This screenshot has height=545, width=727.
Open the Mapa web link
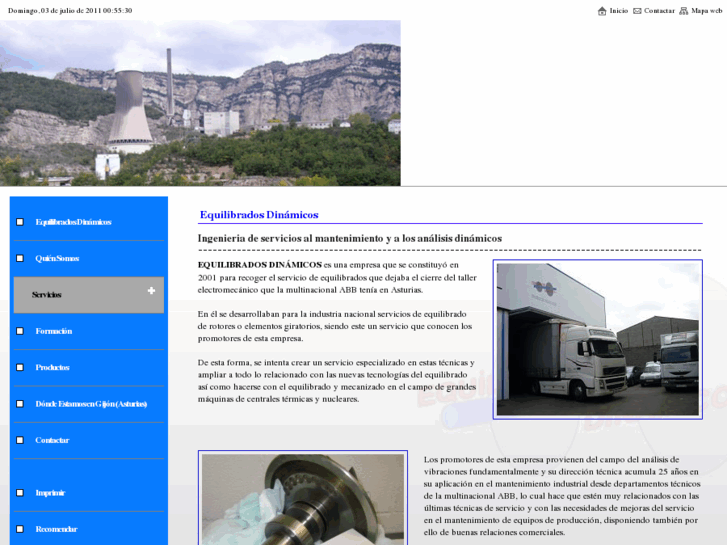[x=707, y=11]
